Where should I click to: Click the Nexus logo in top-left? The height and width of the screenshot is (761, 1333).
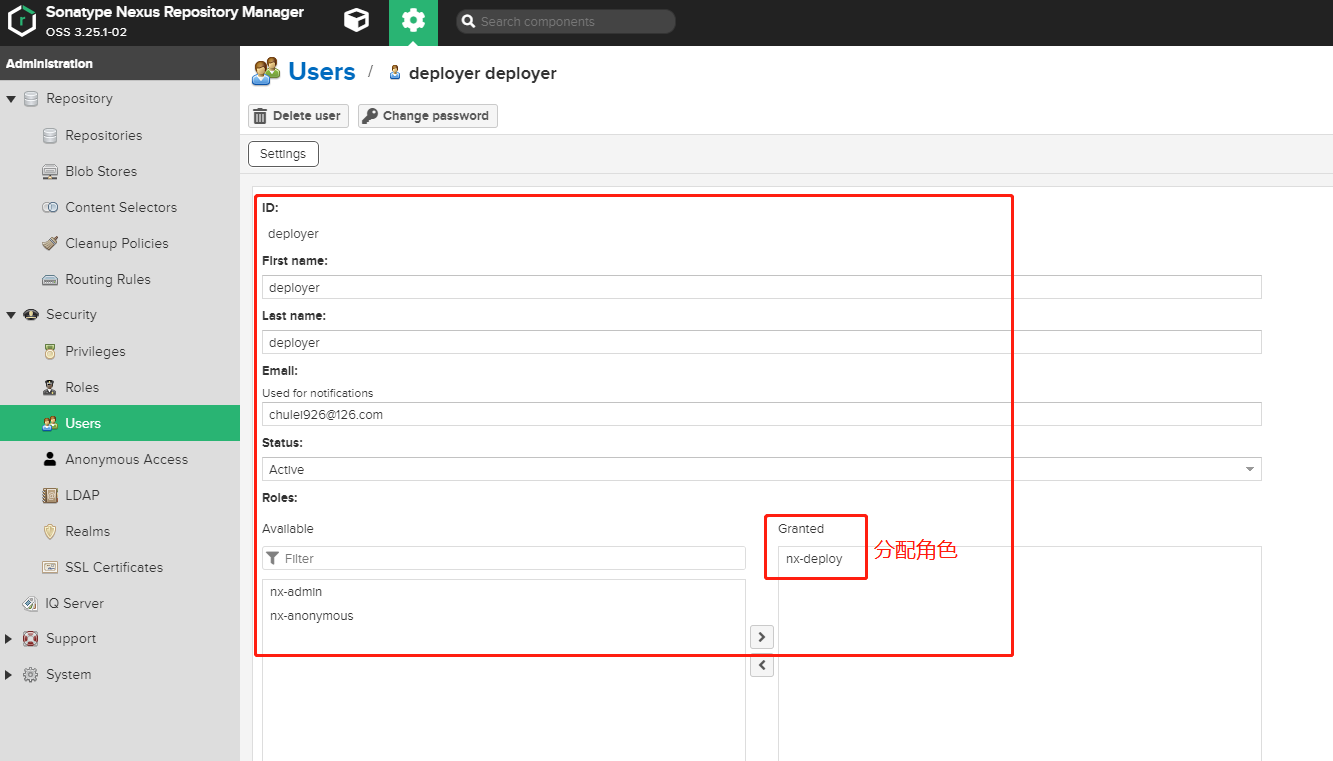22,21
